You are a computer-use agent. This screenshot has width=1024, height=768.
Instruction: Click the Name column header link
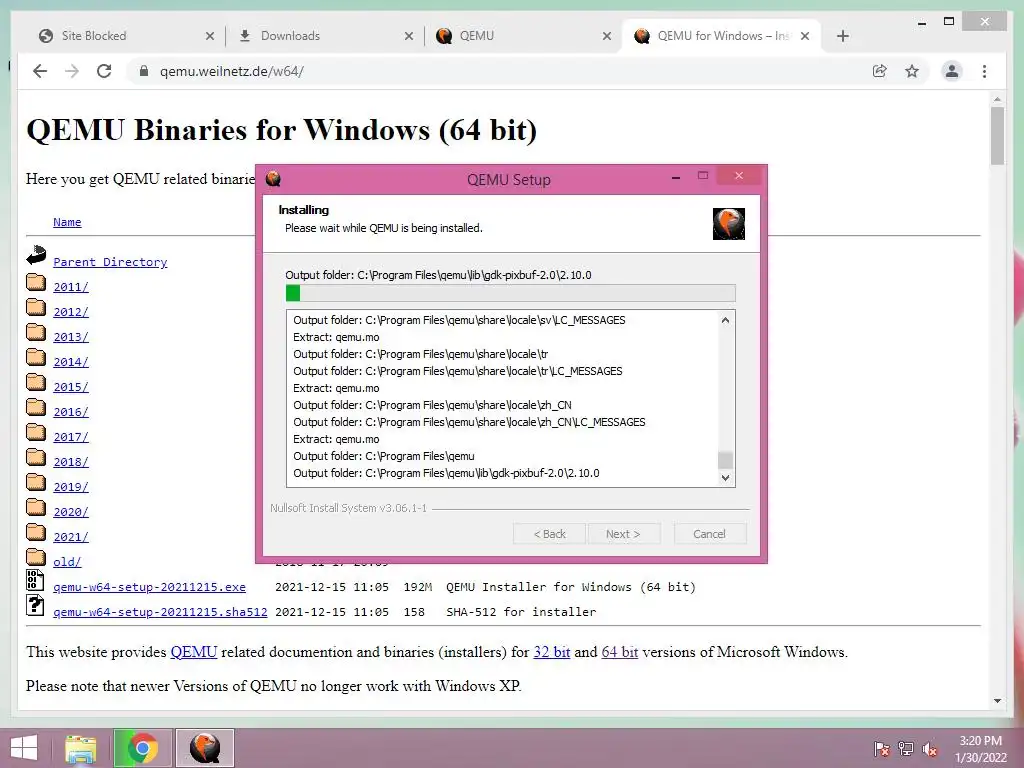click(x=67, y=222)
